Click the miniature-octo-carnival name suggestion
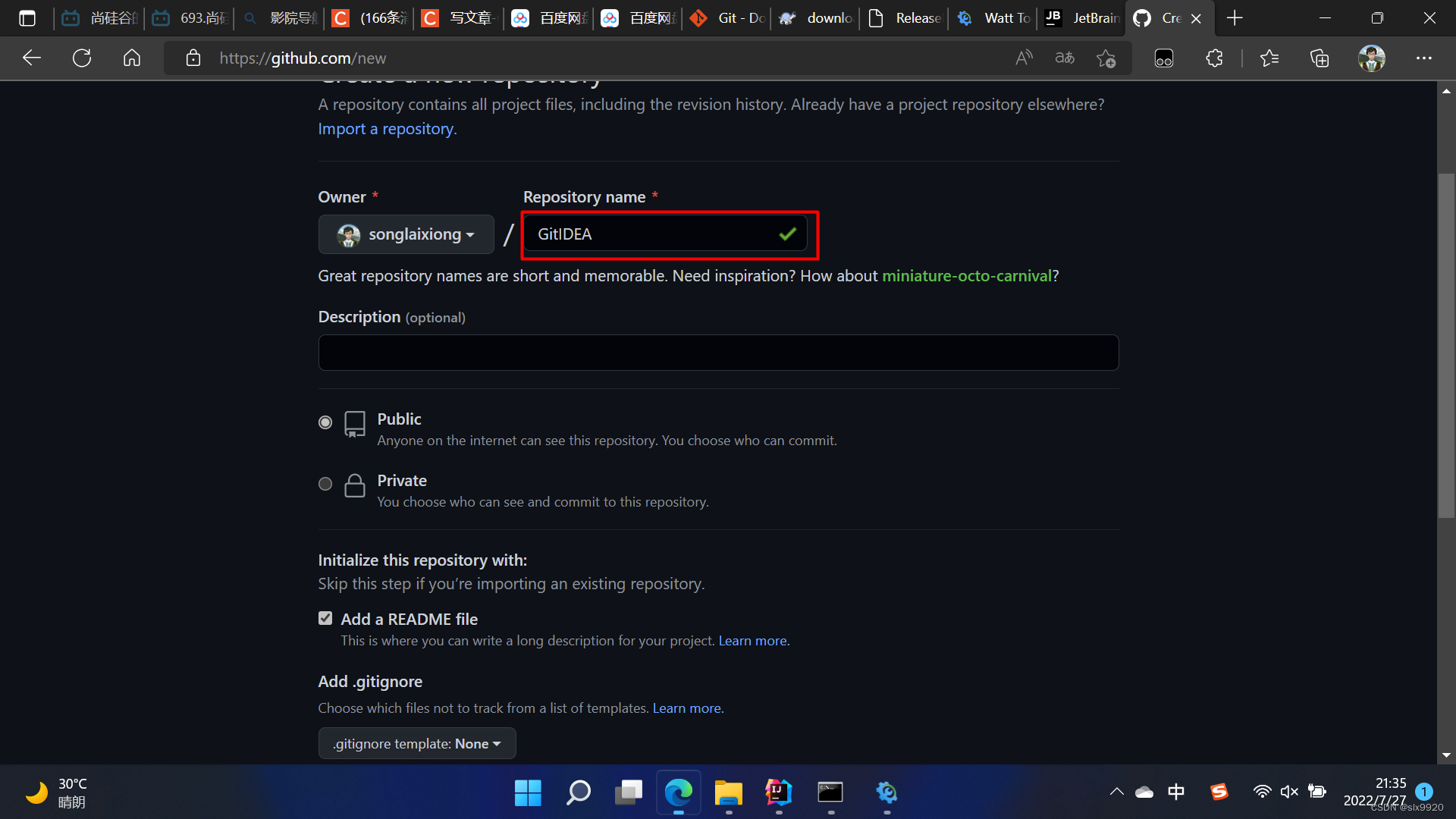The width and height of the screenshot is (1456, 819). pos(966,276)
